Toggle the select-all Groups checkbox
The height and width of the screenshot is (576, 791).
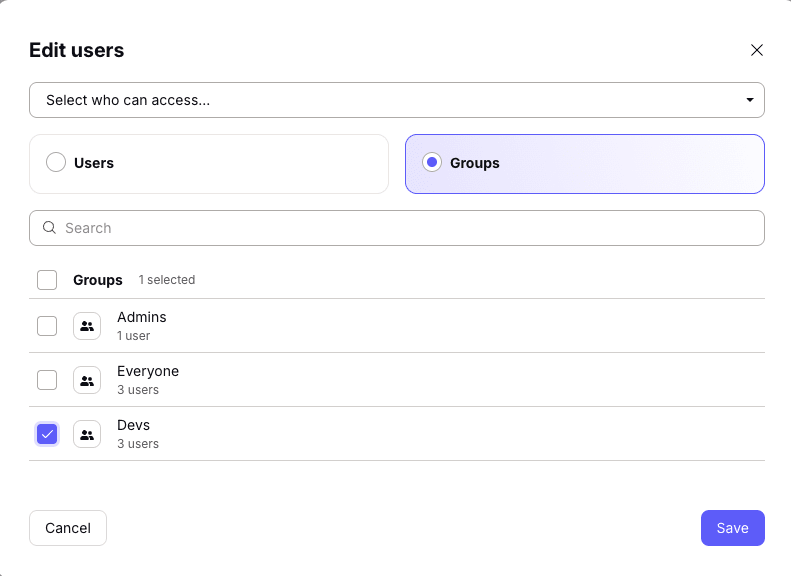(x=47, y=280)
